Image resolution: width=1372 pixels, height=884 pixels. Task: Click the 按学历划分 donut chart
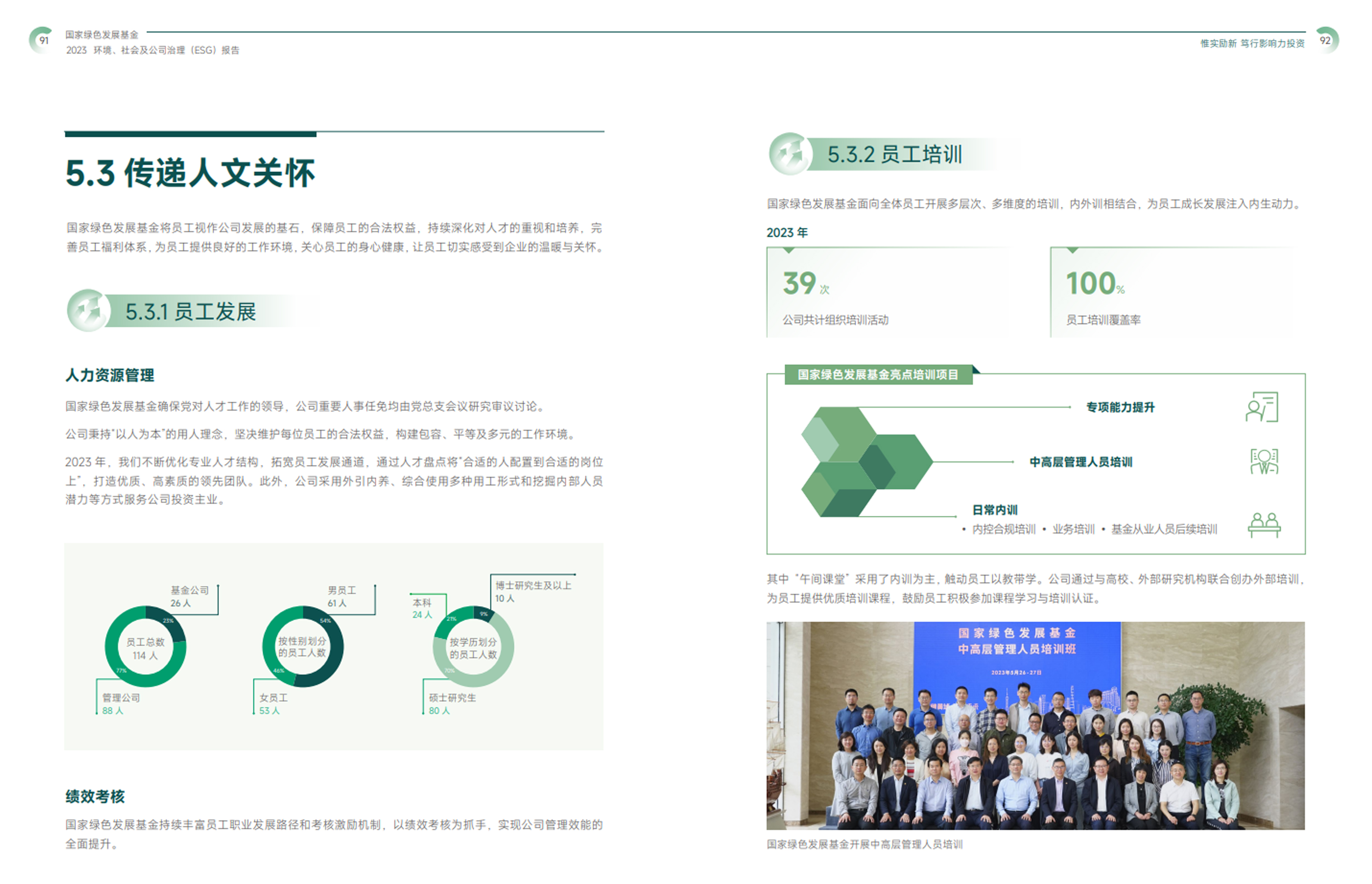pos(473,646)
